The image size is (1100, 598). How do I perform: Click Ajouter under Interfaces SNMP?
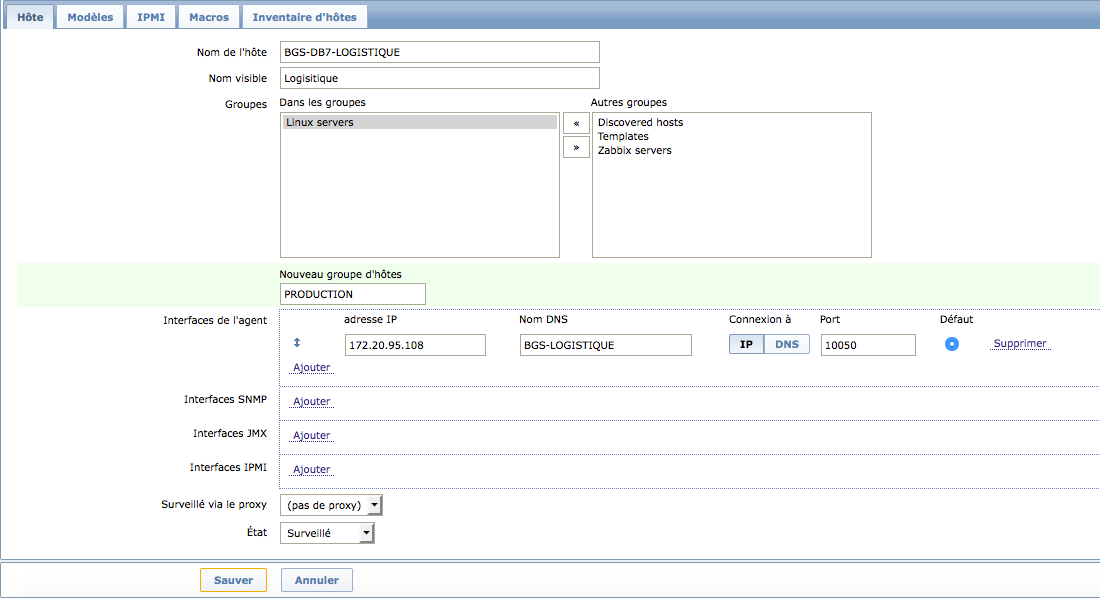point(311,401)
